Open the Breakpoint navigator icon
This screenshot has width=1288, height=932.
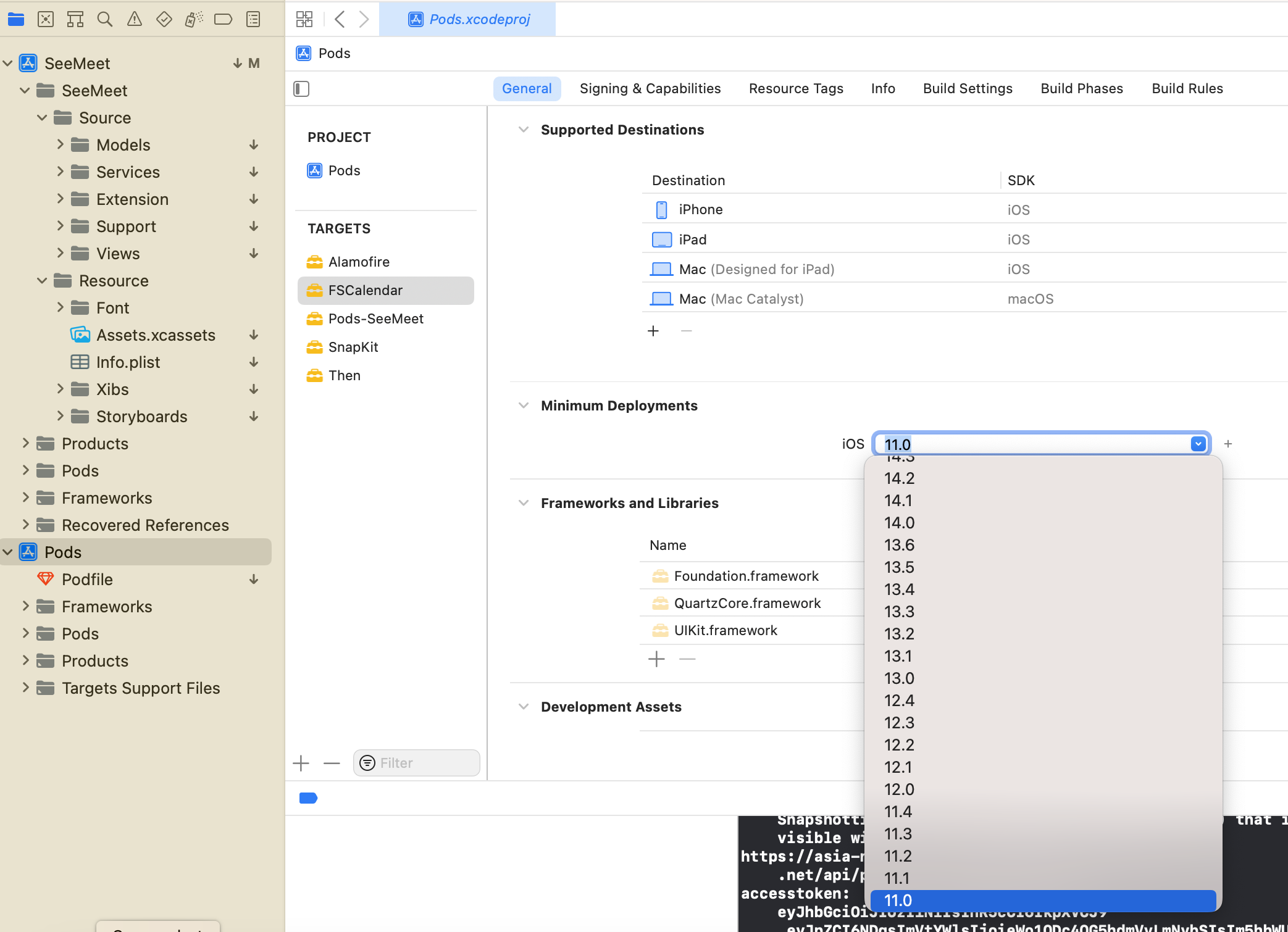pyautogui.click(x=223, y=19)
